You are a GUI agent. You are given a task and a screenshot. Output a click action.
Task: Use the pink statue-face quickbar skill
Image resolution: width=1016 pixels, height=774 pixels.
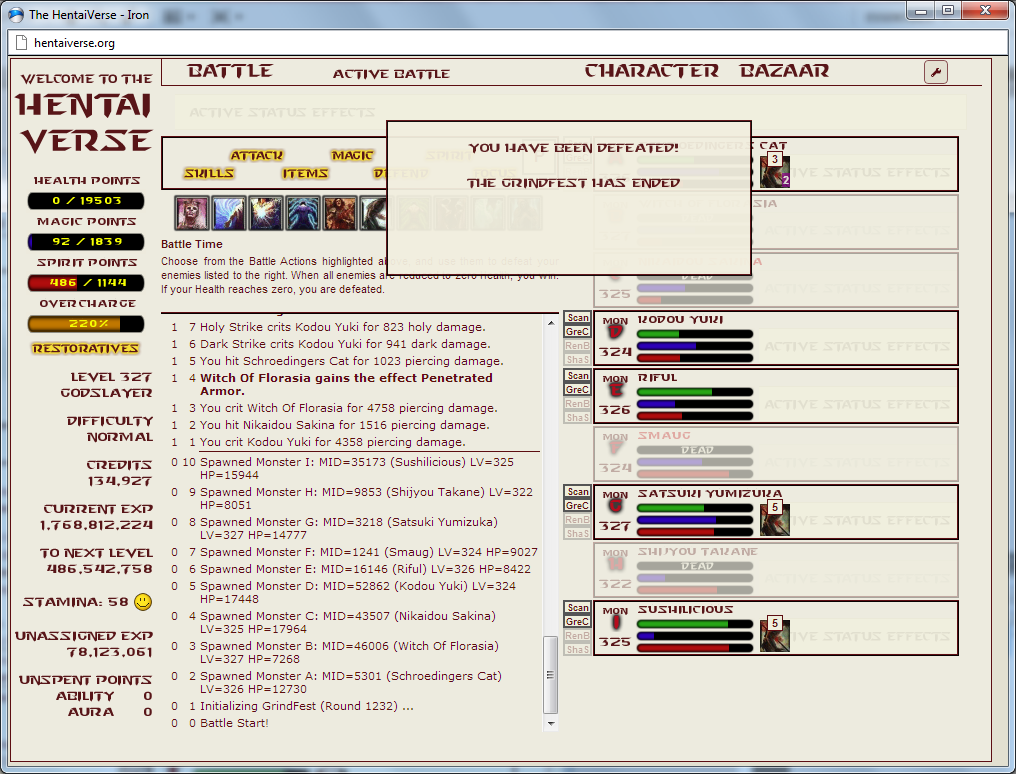(x=192, y=214)
